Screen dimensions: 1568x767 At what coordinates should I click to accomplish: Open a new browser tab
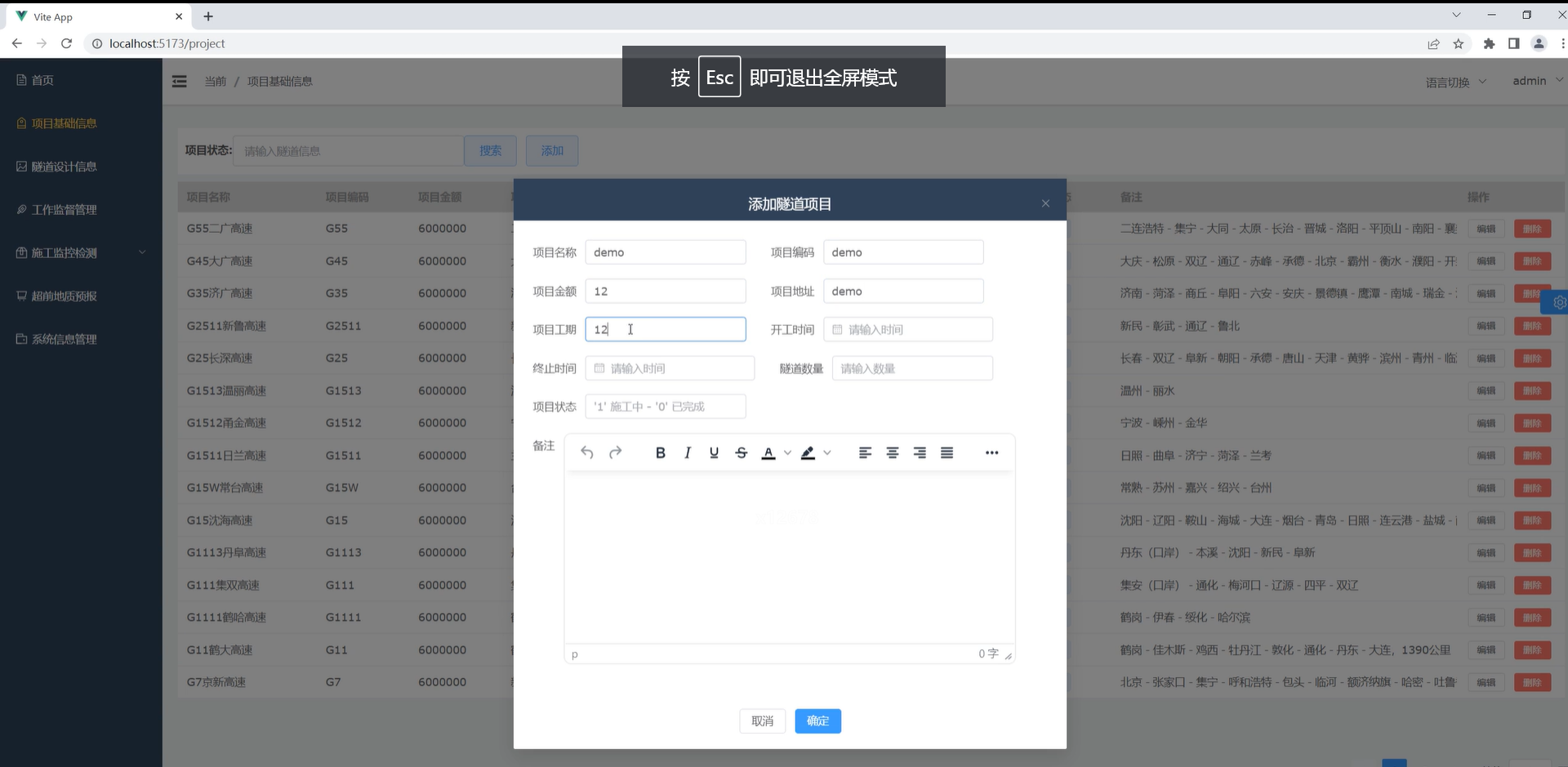[208, 16]
